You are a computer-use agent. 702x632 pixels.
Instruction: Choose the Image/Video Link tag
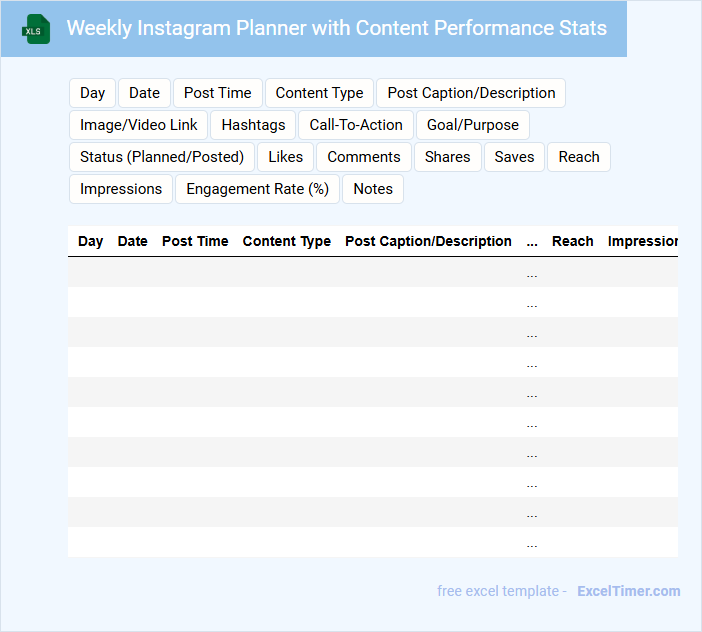(139, 125)
